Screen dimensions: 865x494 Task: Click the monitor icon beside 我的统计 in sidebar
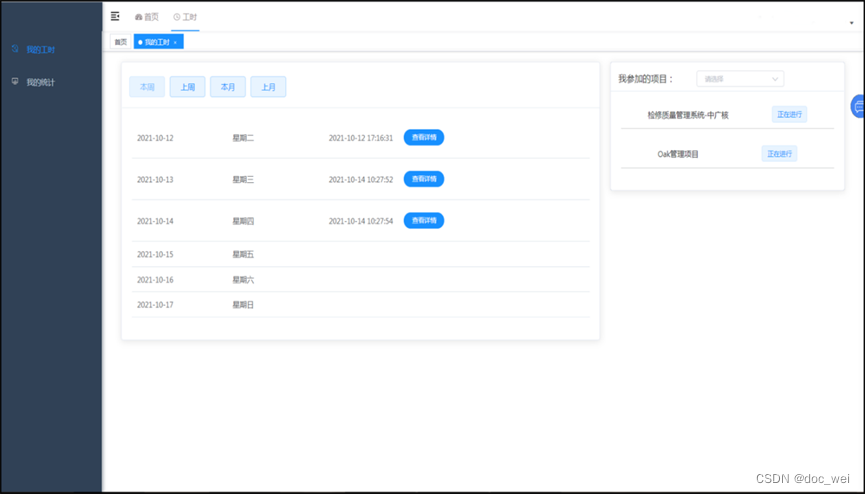(15, 82)
